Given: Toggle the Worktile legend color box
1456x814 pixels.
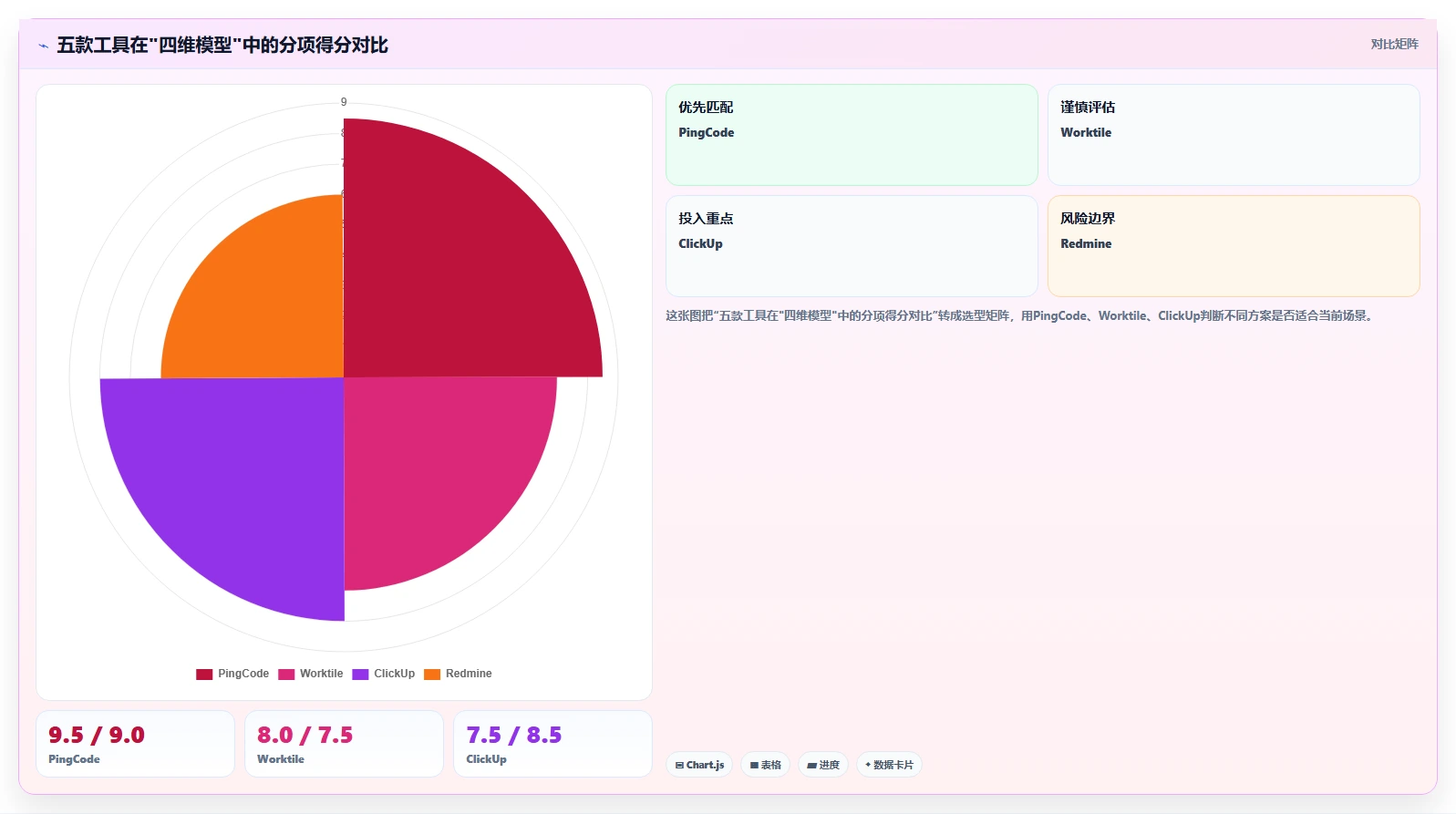Looking at the screenshot, I should click(x=286, y=675).
